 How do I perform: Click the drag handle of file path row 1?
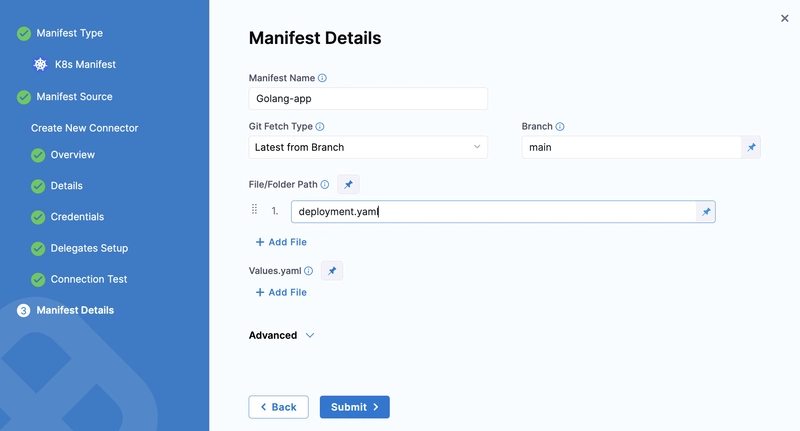pos(254,209)
